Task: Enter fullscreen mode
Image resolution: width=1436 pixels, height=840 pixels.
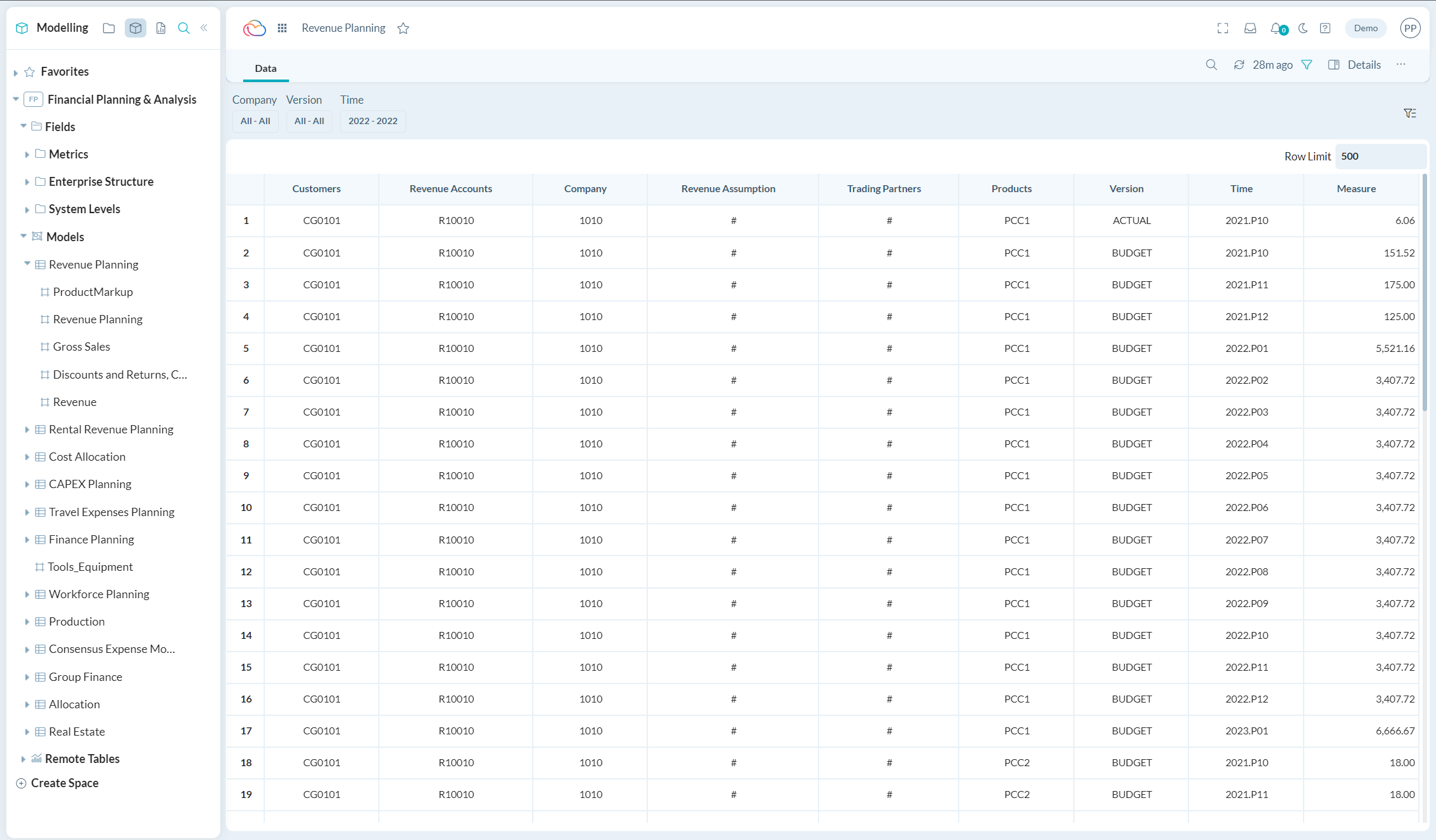Action: coord(1223,28)
